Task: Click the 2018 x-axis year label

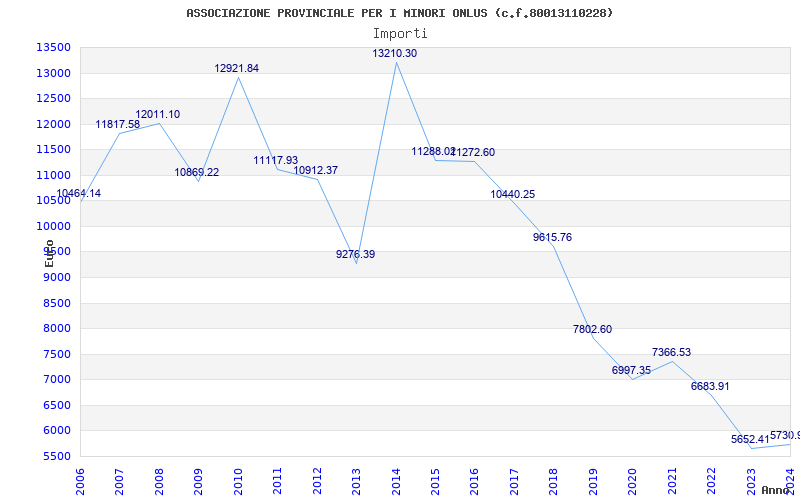Action: pyautogui.click(x=554, y=481)
